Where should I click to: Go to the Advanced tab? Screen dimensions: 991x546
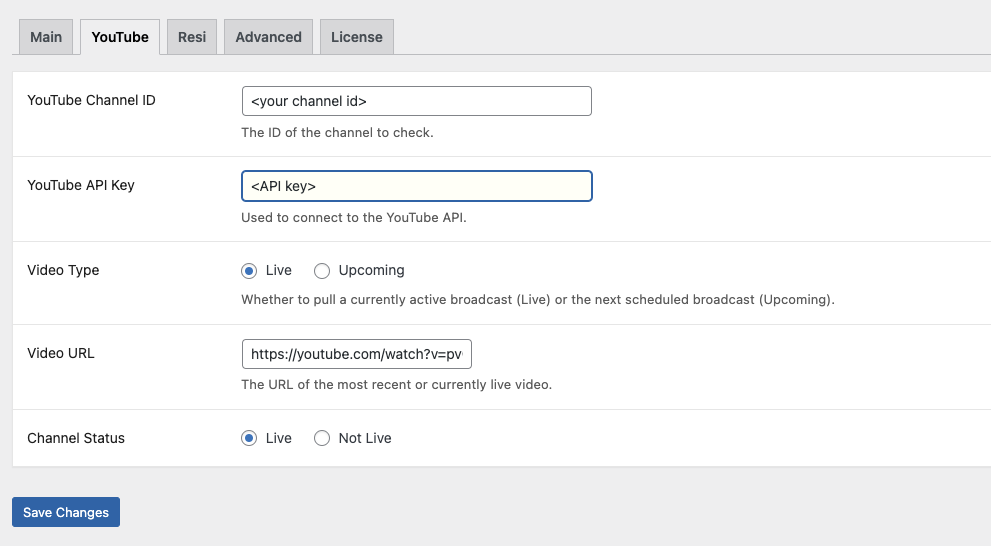pos(269,37)
